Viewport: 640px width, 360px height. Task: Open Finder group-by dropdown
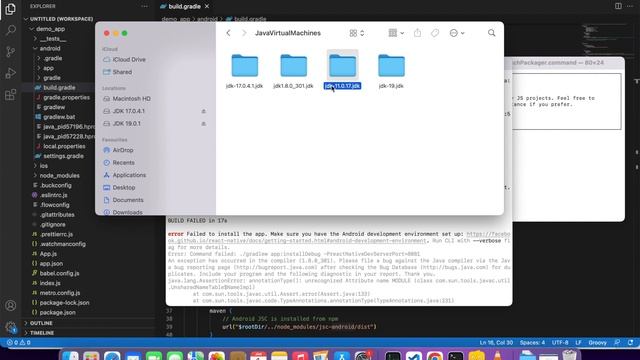(x=396, y=33)
